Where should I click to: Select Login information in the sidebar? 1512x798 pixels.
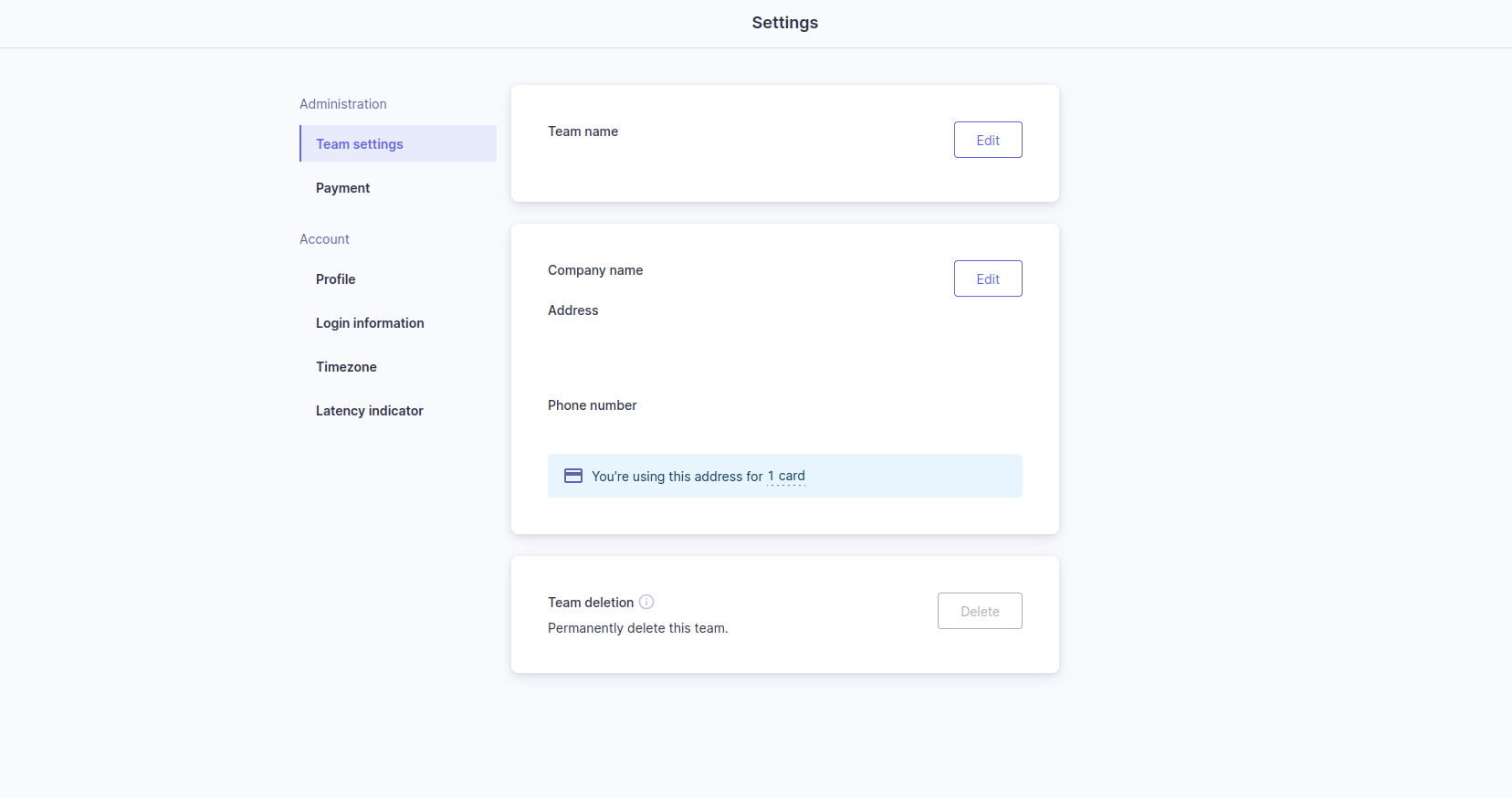(x=370, y=323)
